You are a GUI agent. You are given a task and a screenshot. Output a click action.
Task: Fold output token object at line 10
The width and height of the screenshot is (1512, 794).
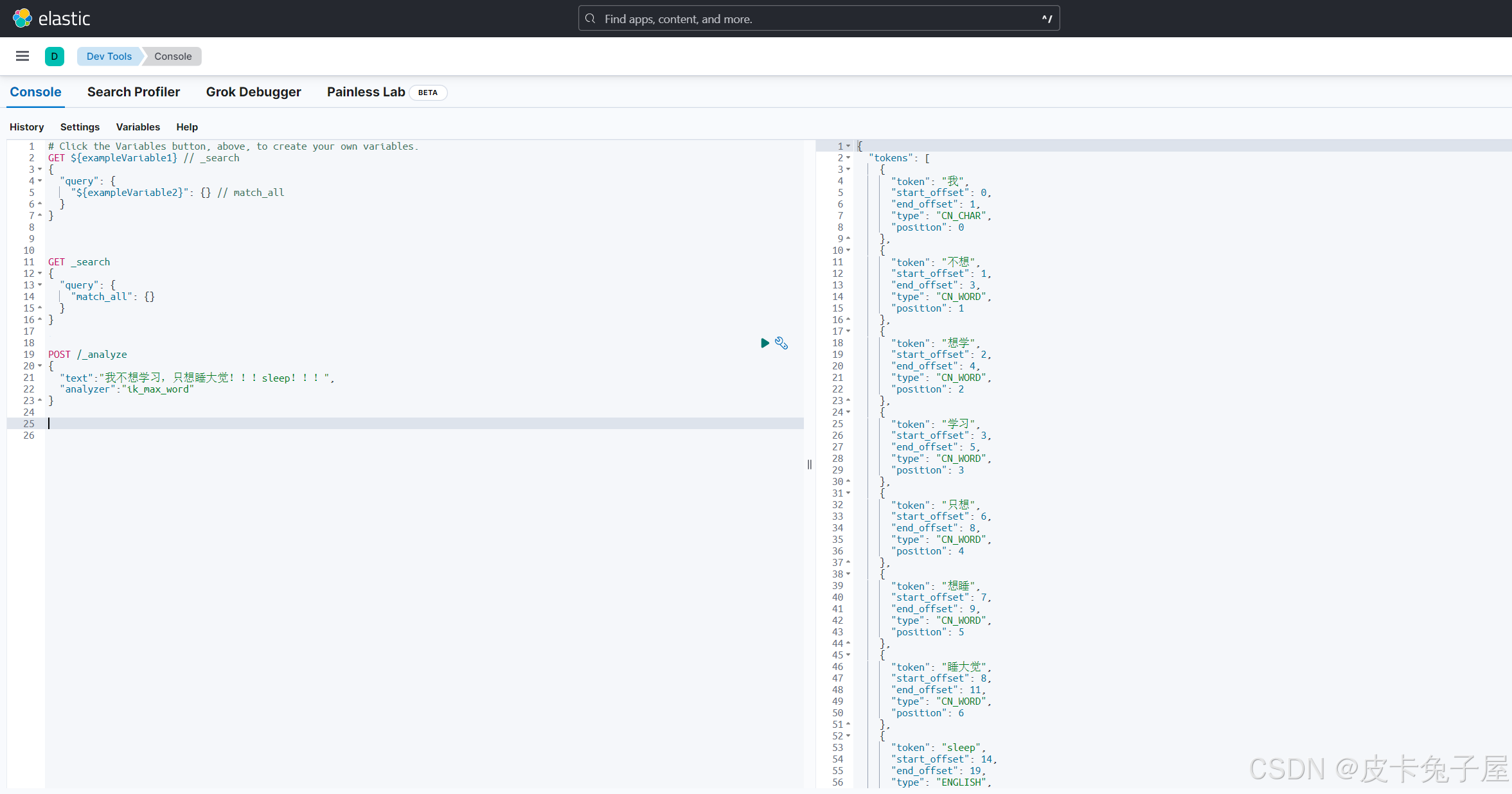(x=848, y=251)
